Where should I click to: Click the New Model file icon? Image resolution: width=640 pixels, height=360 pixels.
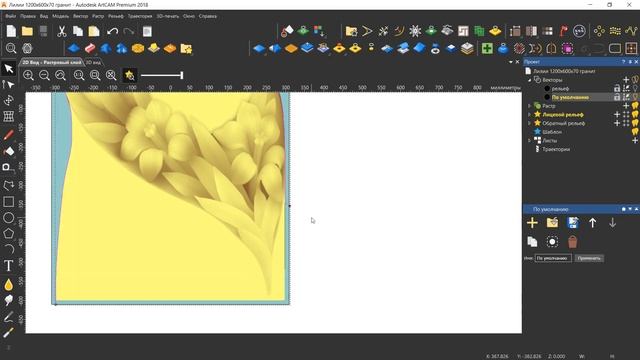(x=11, y=31)
